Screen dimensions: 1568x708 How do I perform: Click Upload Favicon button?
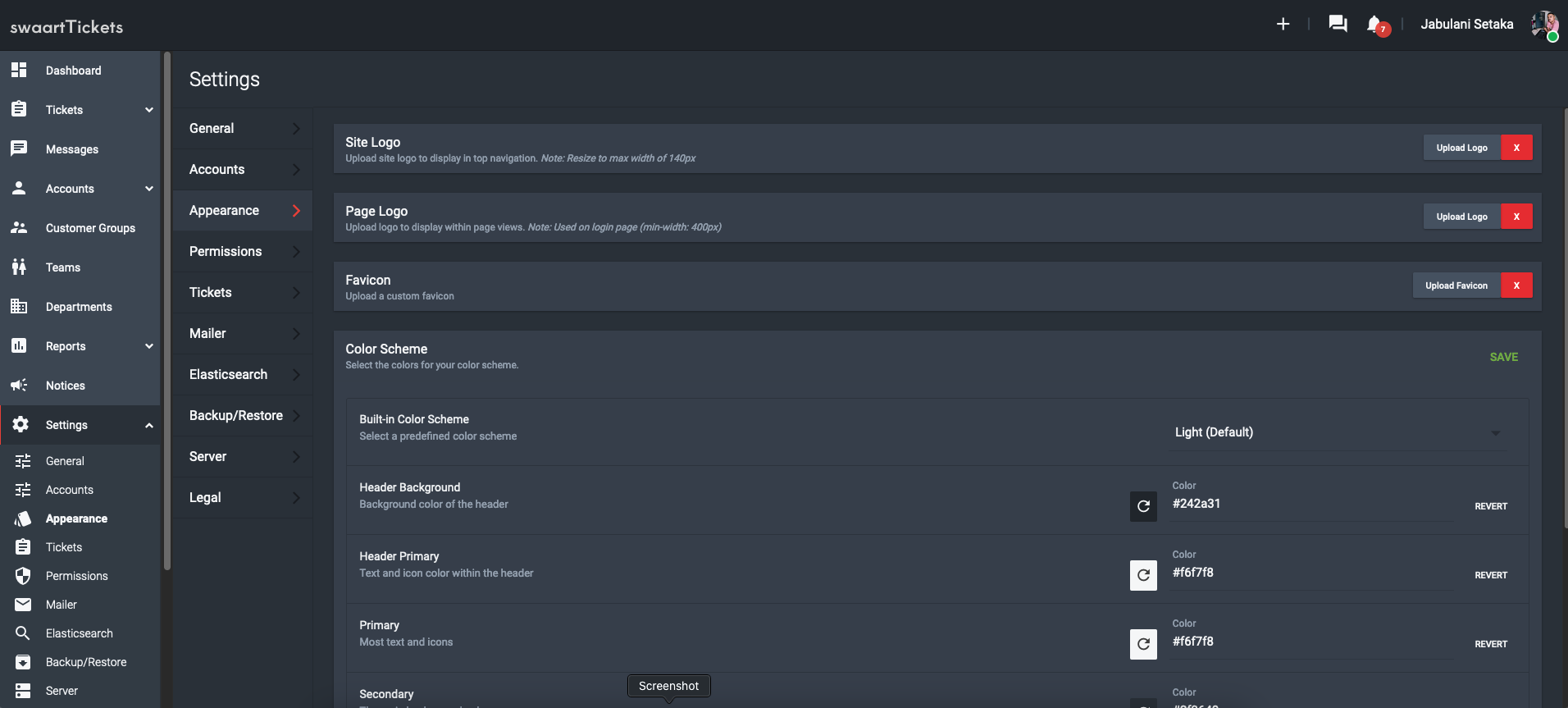(x=1456, y=285)
